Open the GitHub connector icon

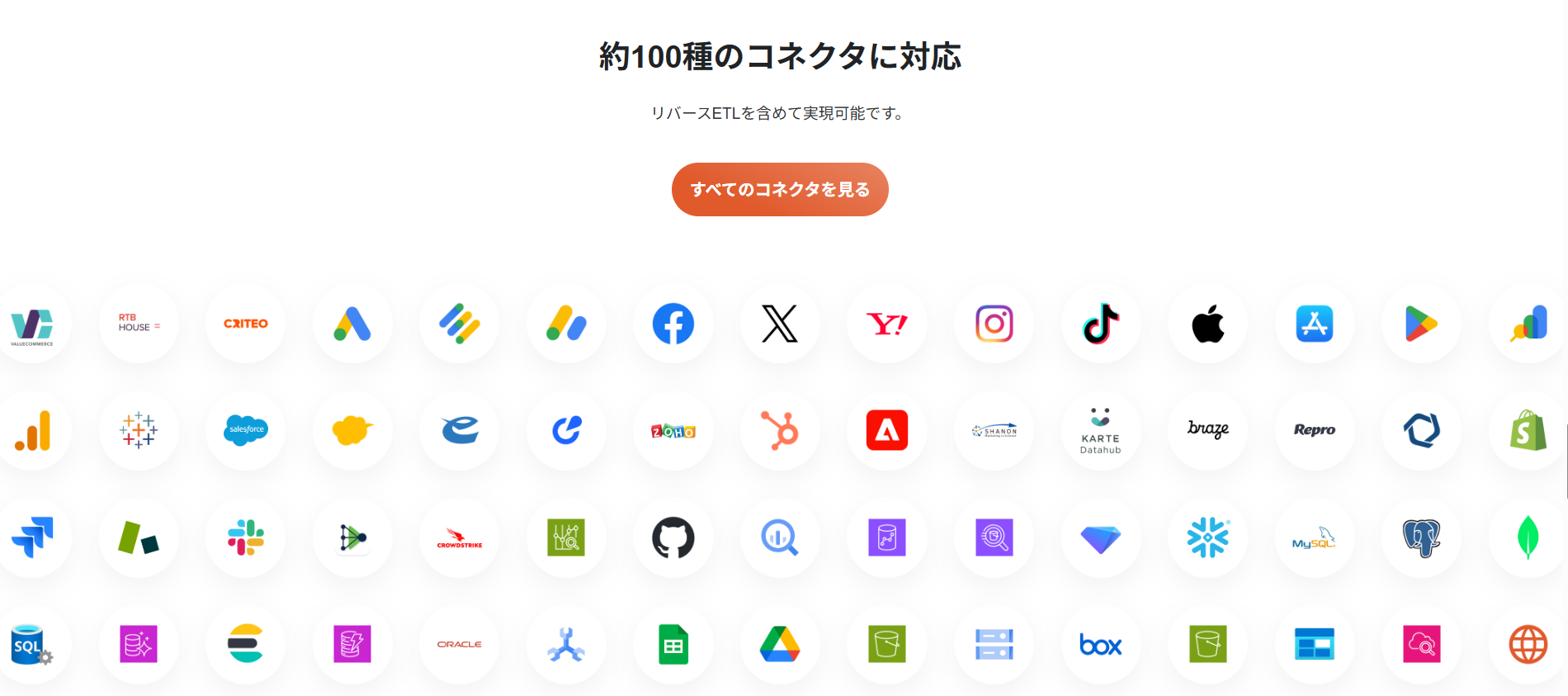[673, 537]
